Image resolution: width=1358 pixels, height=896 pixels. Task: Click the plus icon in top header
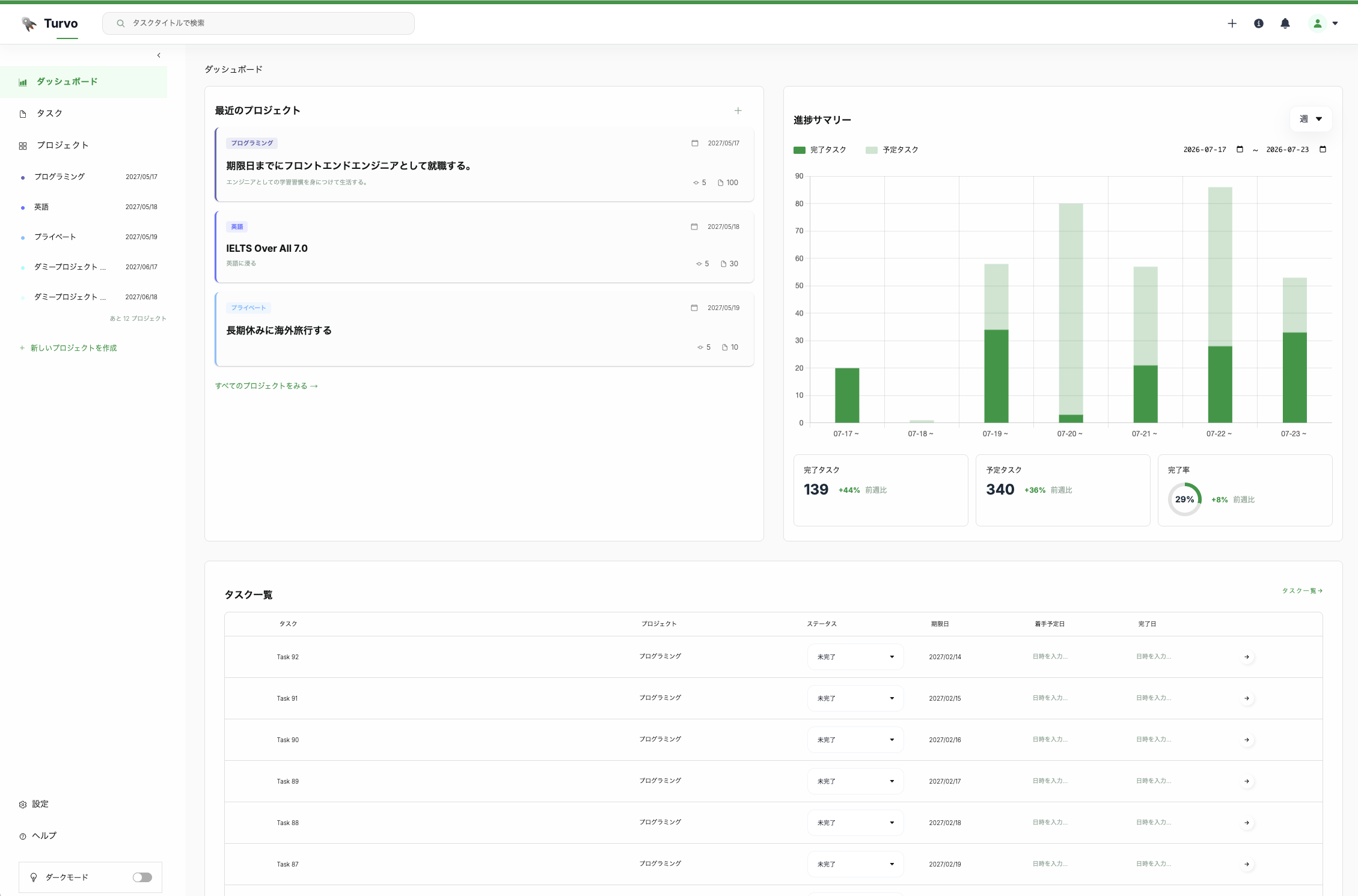coord(1232,23)
